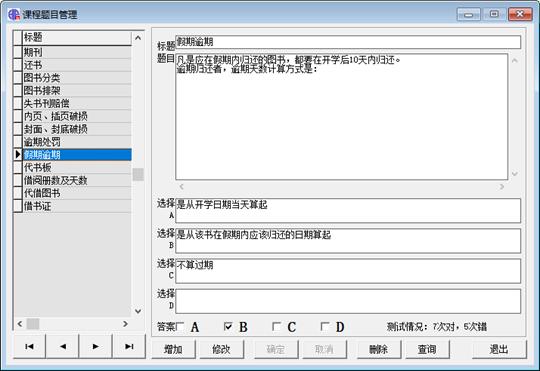The height and width of the screenshot is (371, 540).
Task: Go to previous record arrow button
Action: 62,347
